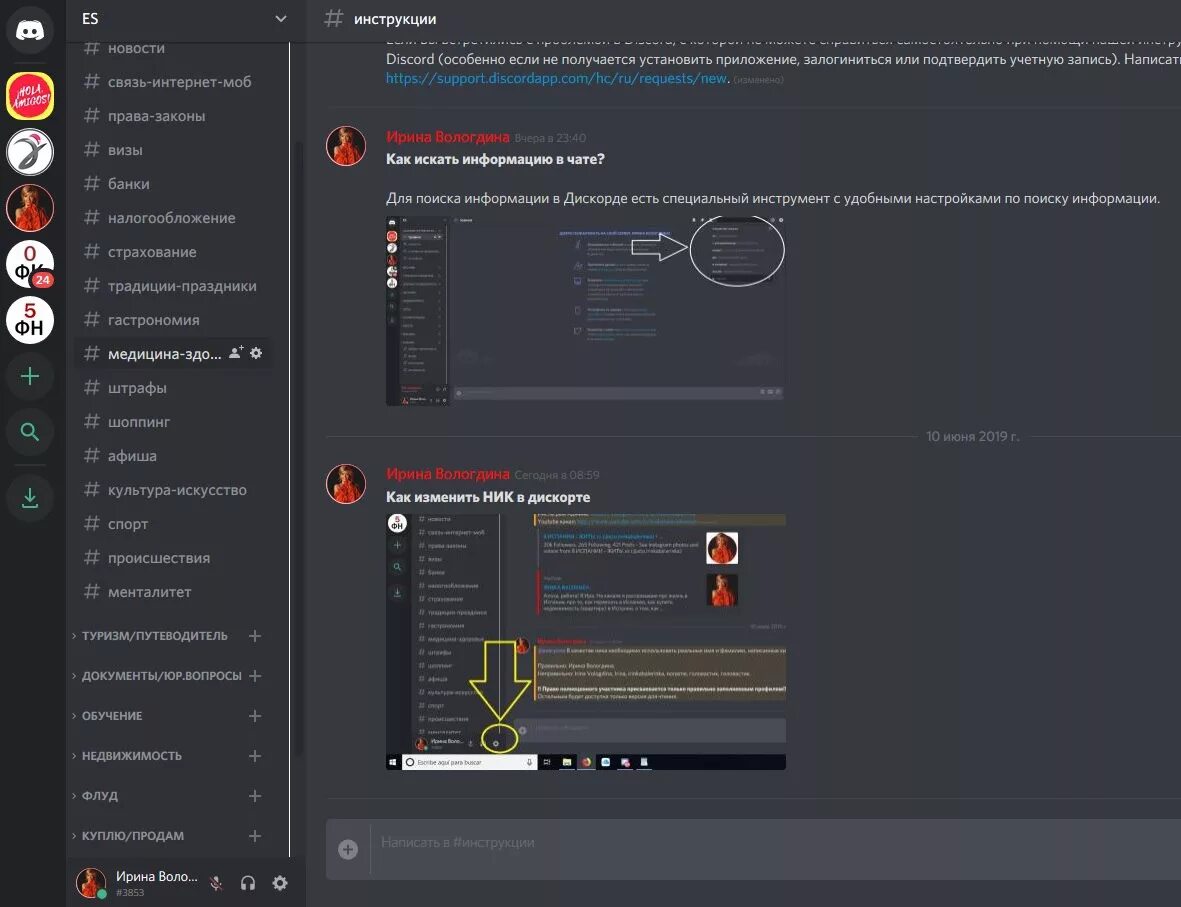Open server discovery search icon
This screenshot has height=907, width=1181.
point(30,432)
